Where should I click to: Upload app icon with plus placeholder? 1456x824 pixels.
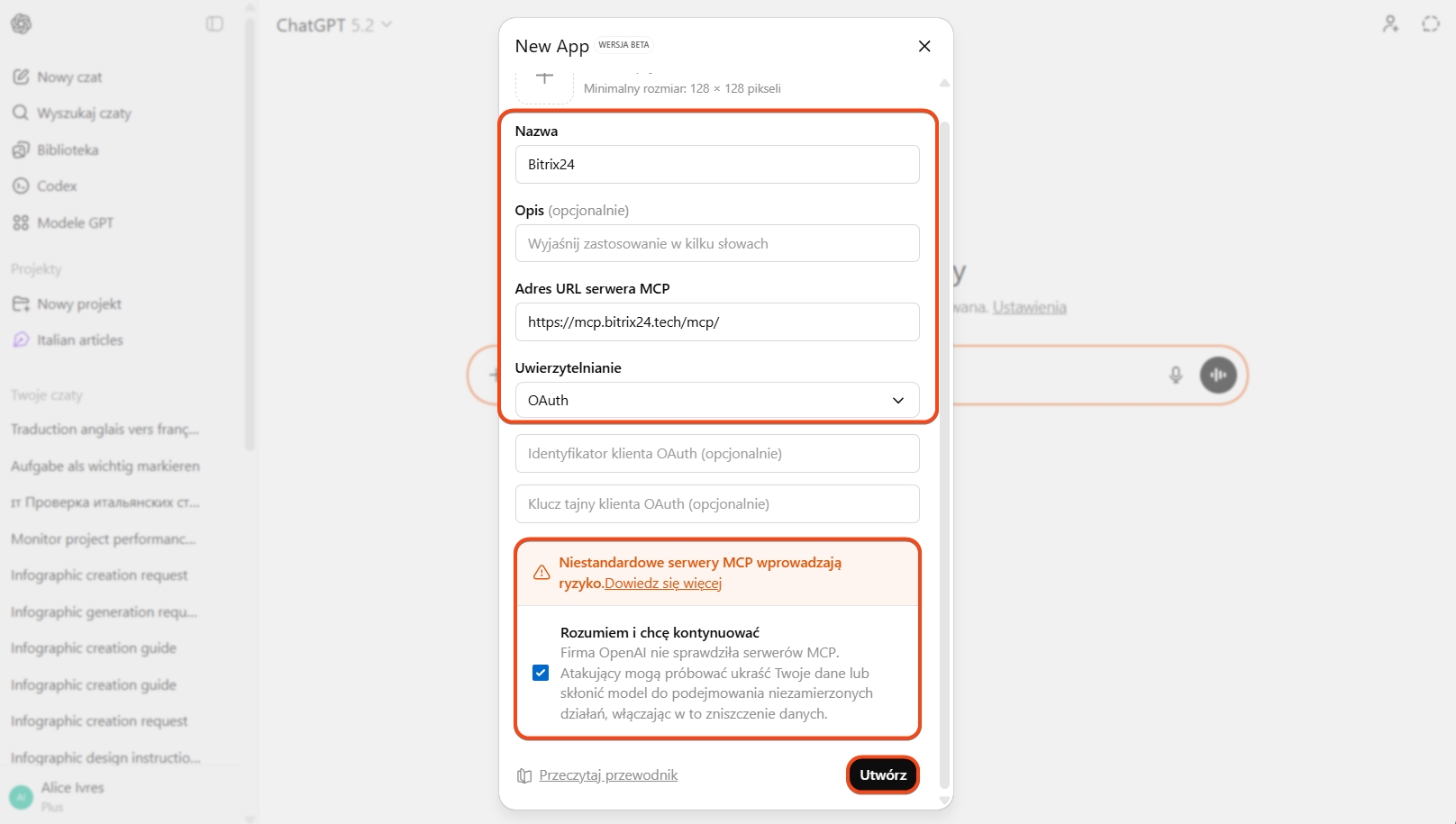(544, 81)
